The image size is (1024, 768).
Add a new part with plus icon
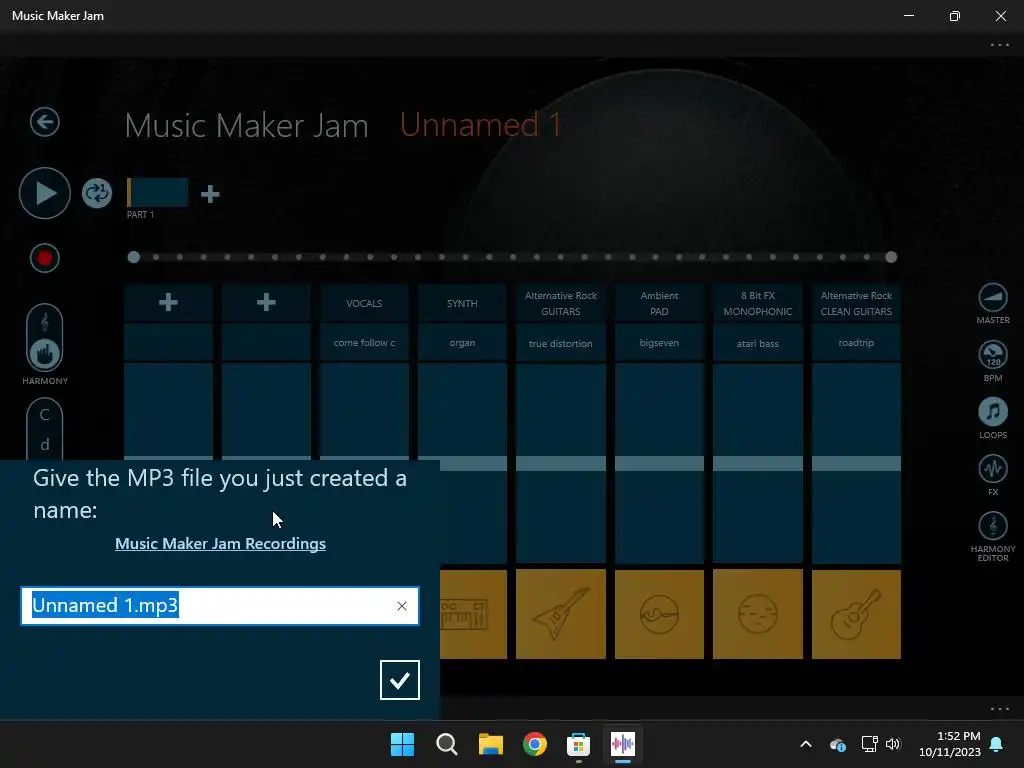pyautogui.click(x=210, y=194)
